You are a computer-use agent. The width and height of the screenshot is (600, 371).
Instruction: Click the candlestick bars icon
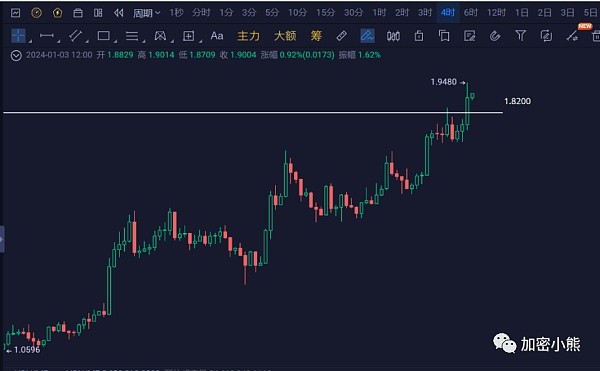(x=393, y=36)
